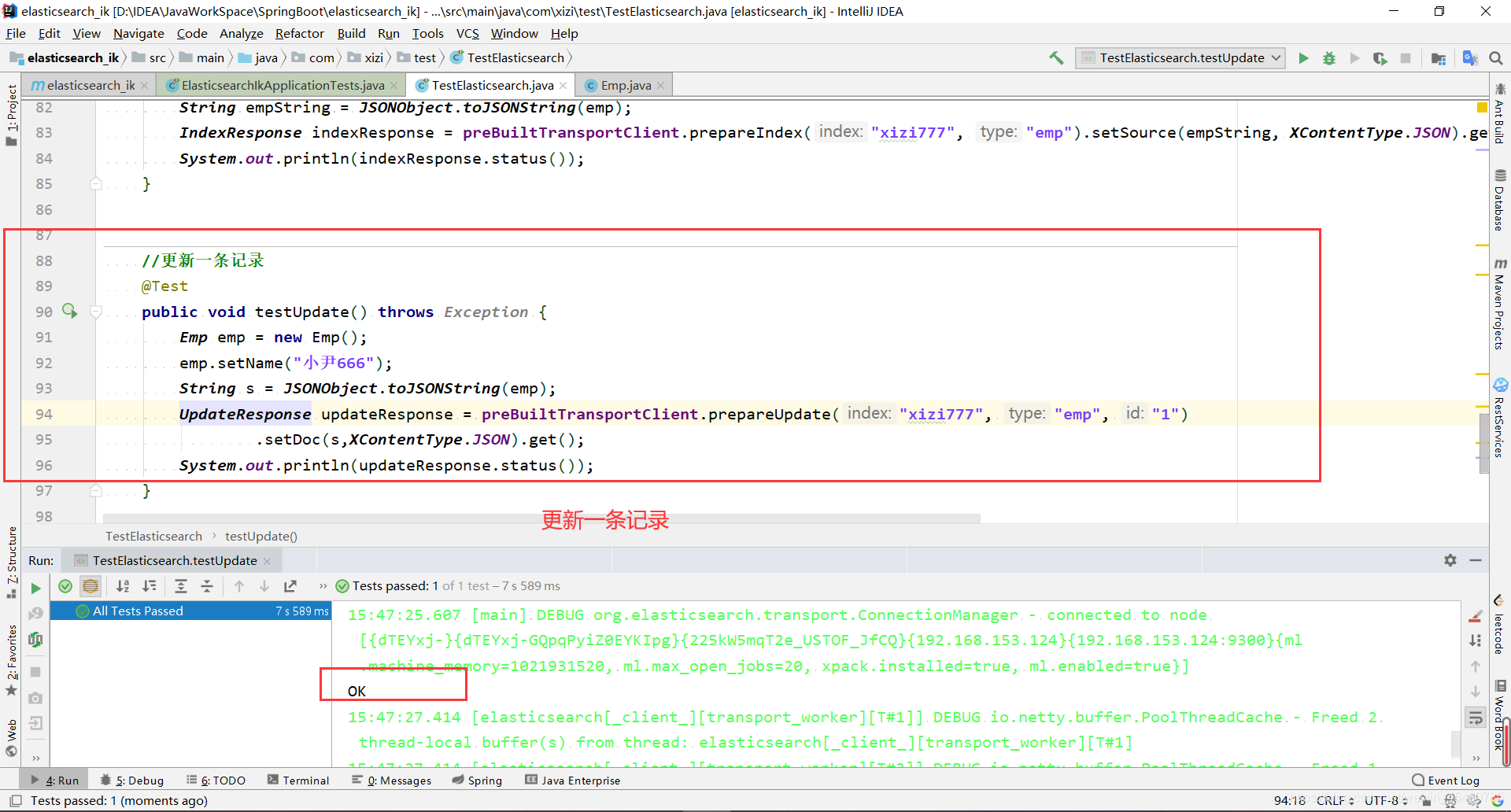Open the Favorites side tab
Viewport: 1511px width, 812px height.
[11, 659]
